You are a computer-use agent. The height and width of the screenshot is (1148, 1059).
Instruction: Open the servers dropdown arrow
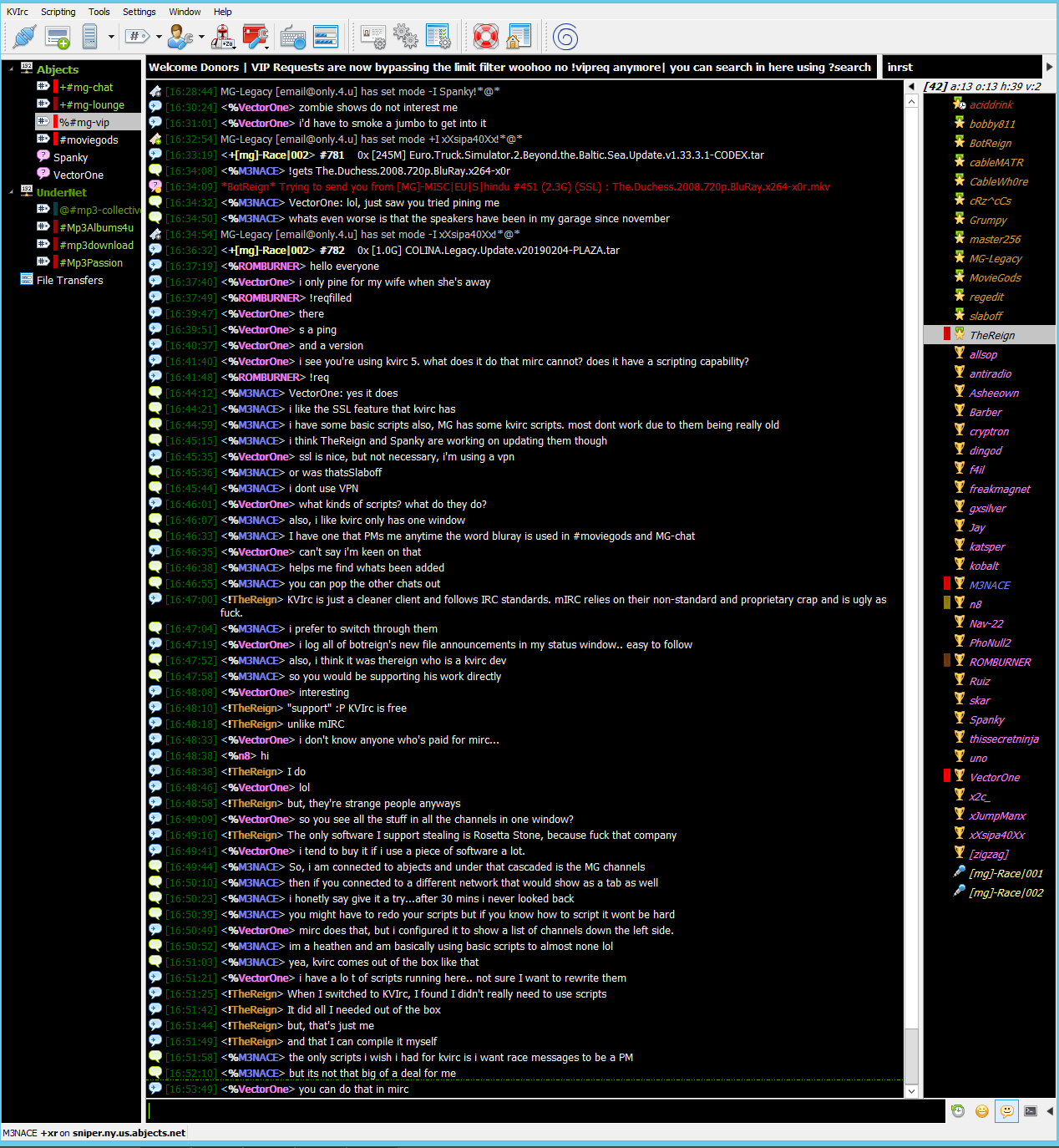(x=111, y=37)
